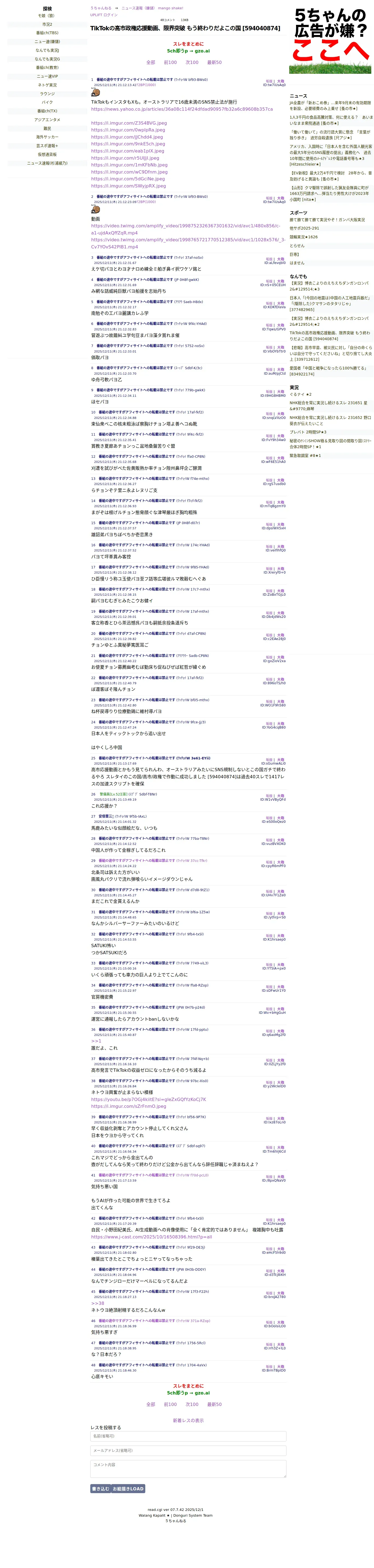Click 垢版 link on post 3
374x1568 pixels.
[x=269, y=260]
